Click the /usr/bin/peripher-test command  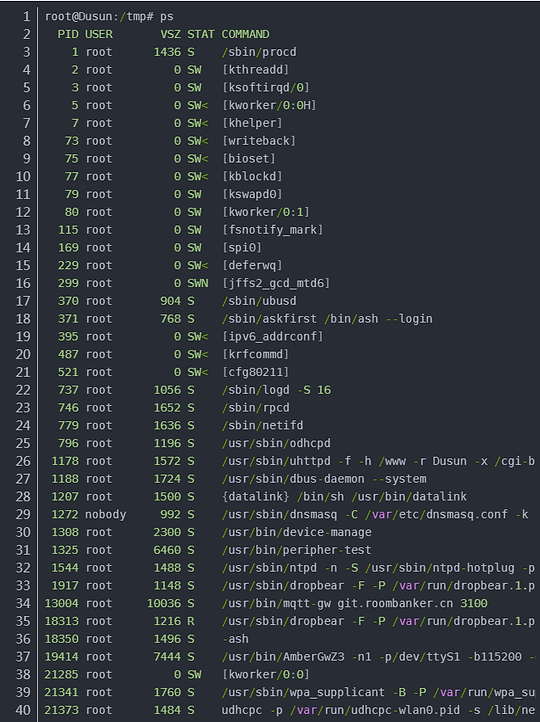point(296,550)
